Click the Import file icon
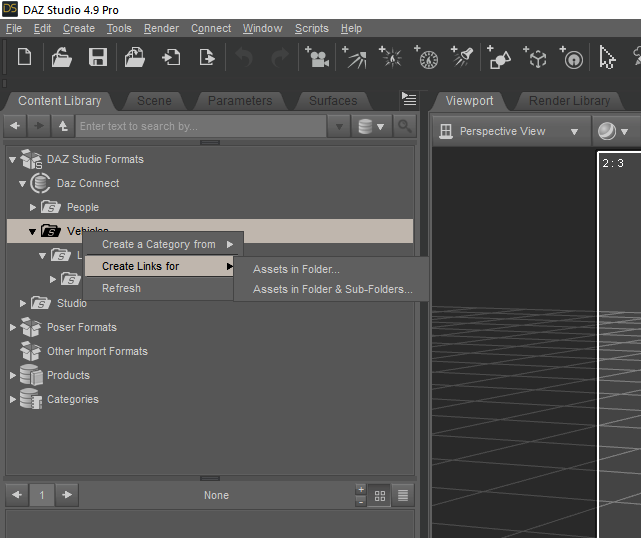641x538 pixels. pos(171,57)
